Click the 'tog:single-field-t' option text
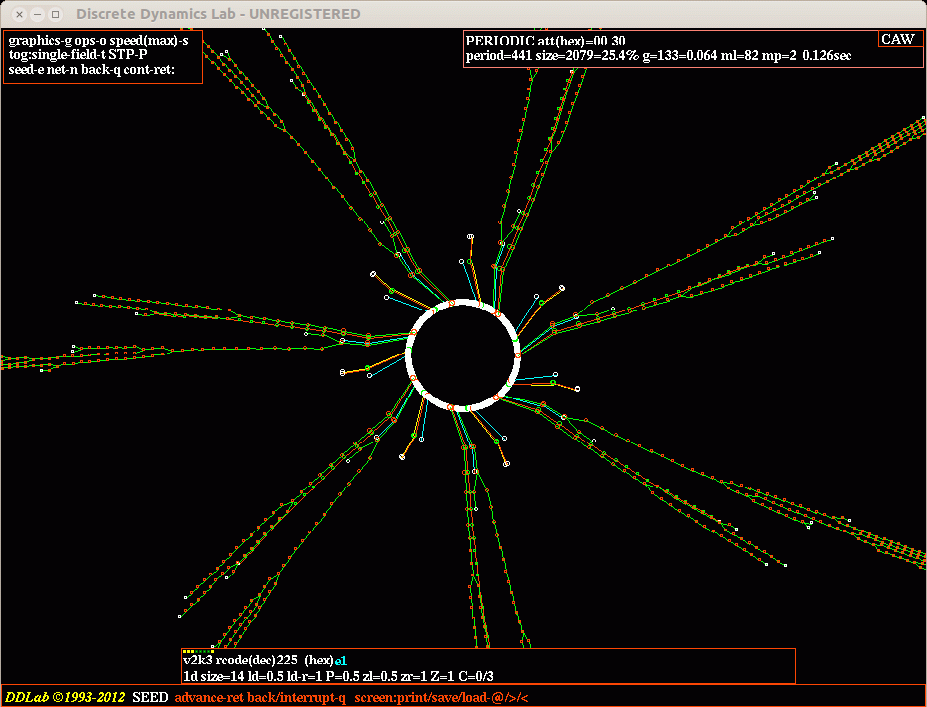This screenshot has width=927, height=707. 57,56
